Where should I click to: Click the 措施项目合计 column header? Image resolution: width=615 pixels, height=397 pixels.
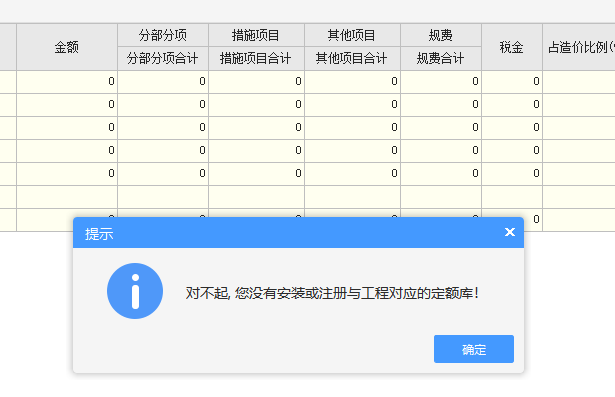(256, 58)
